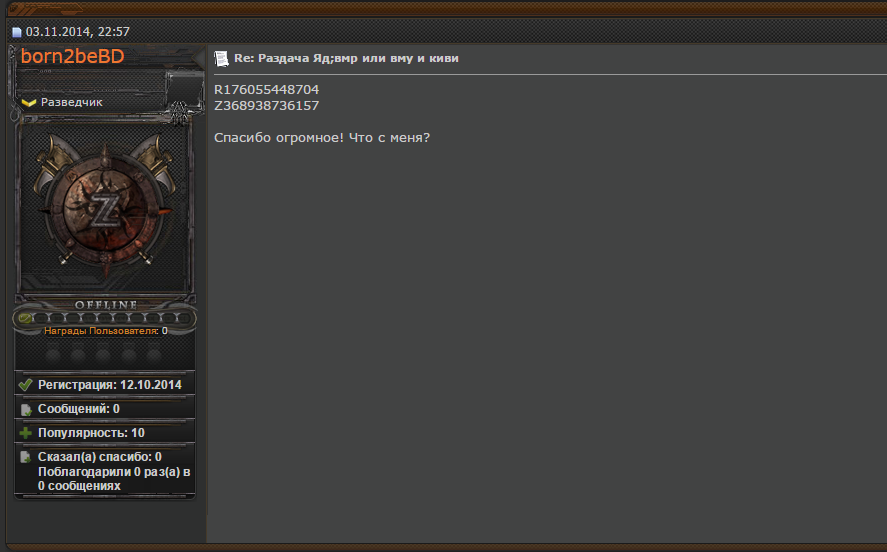
Task: Click the Сказал(а) спасибо icon
Action: 25,457
